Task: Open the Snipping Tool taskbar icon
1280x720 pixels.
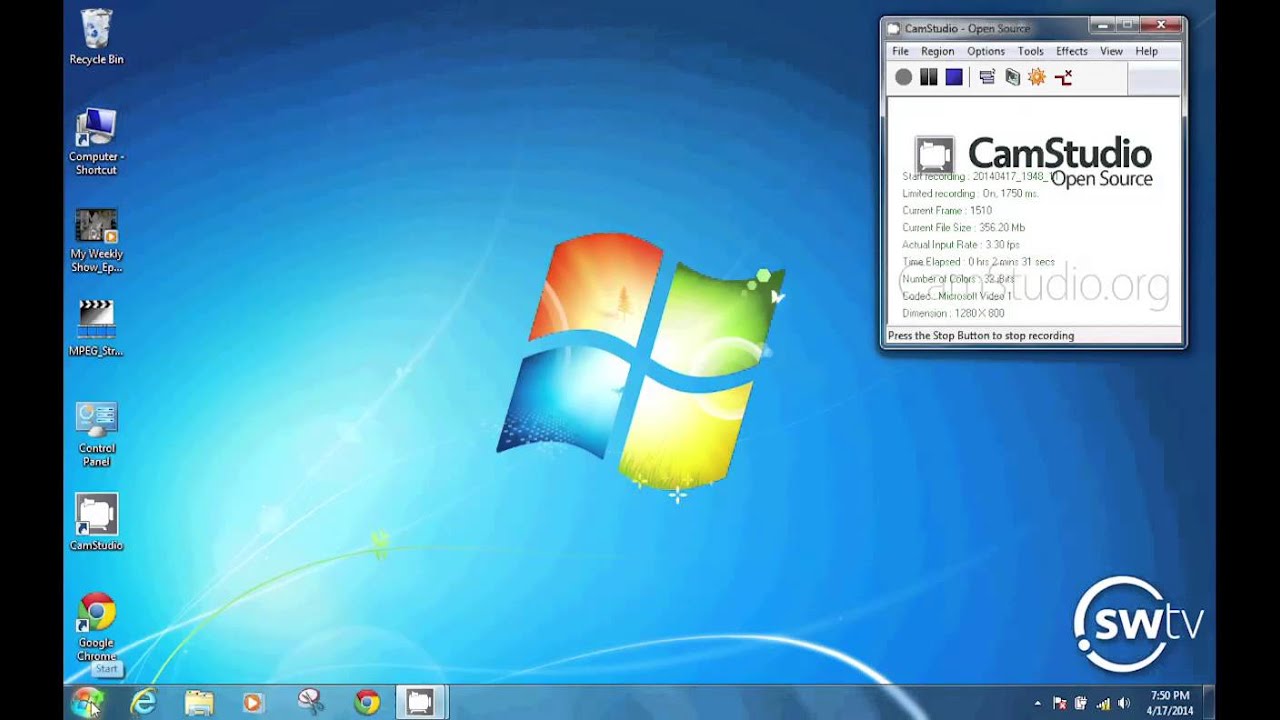Action: (x=310, y=703)
